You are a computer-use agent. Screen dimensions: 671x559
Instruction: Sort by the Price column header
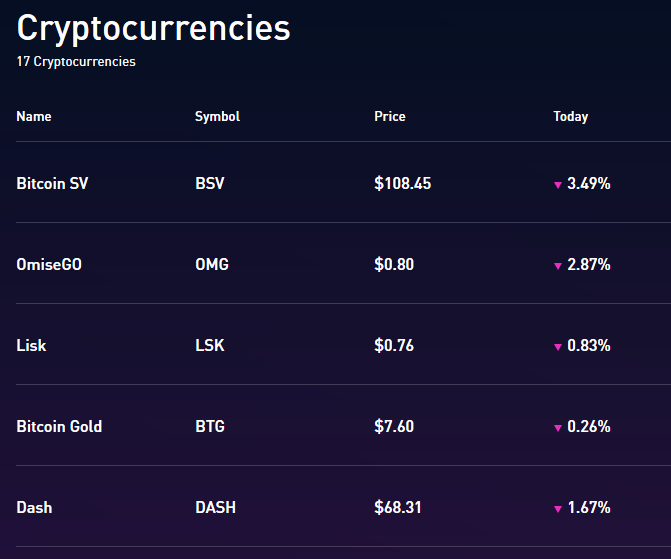click(x=390, y=116)
